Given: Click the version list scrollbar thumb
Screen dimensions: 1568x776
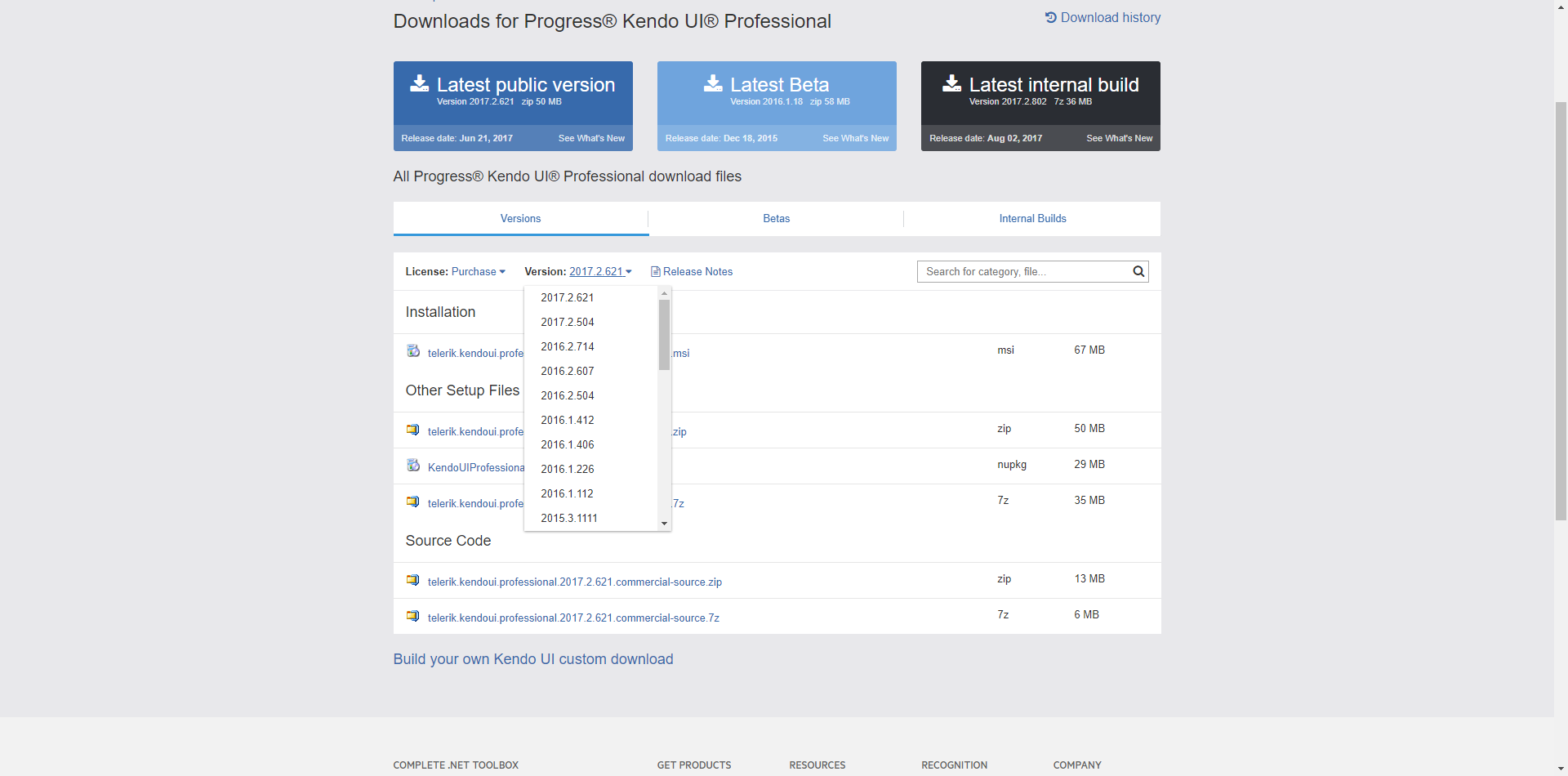Looking at the screenshot, I should point(664,335).
